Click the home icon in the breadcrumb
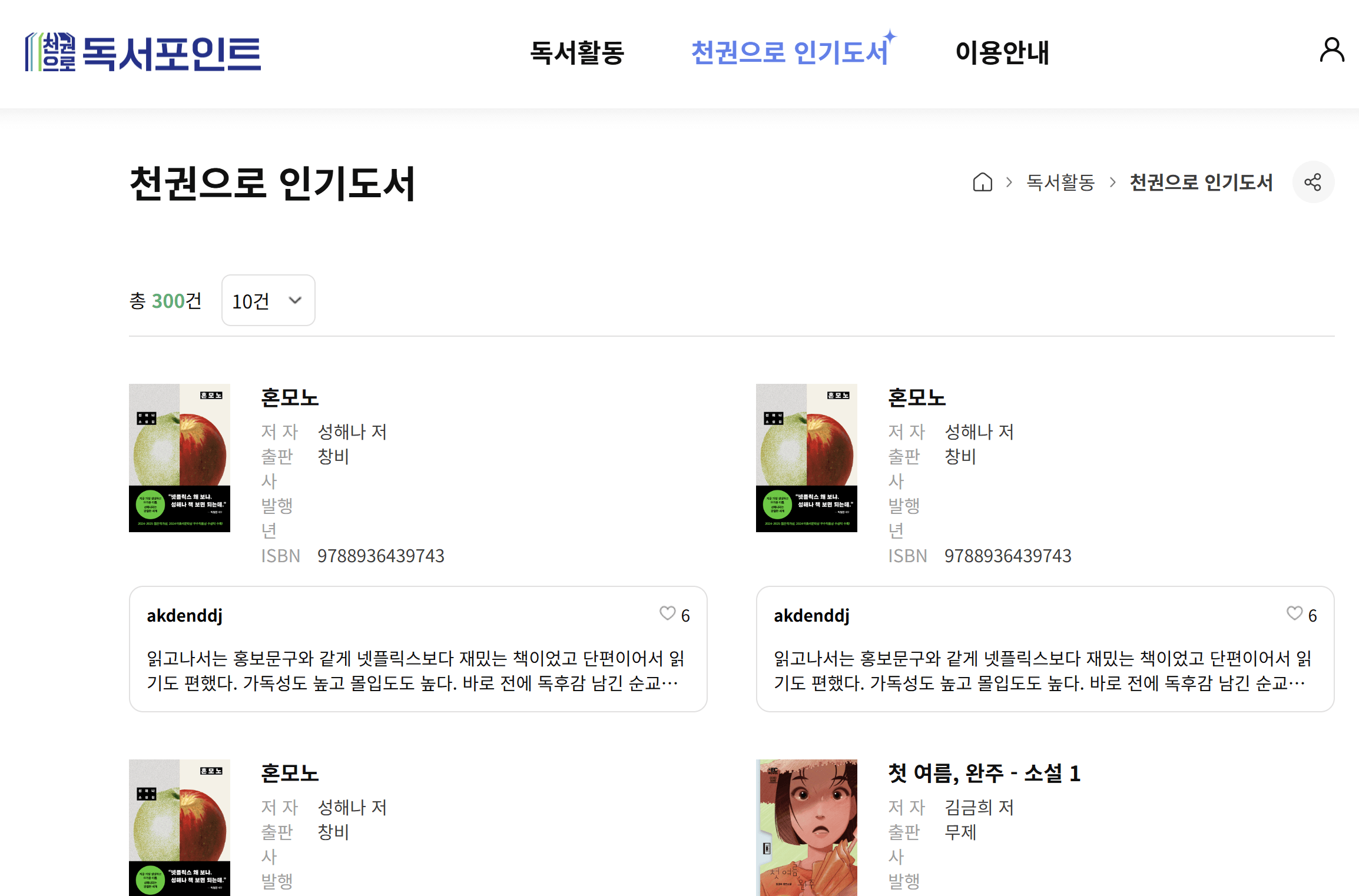Image resolution: width=1359 pixels, height=896 pixels. pos(982,183)
